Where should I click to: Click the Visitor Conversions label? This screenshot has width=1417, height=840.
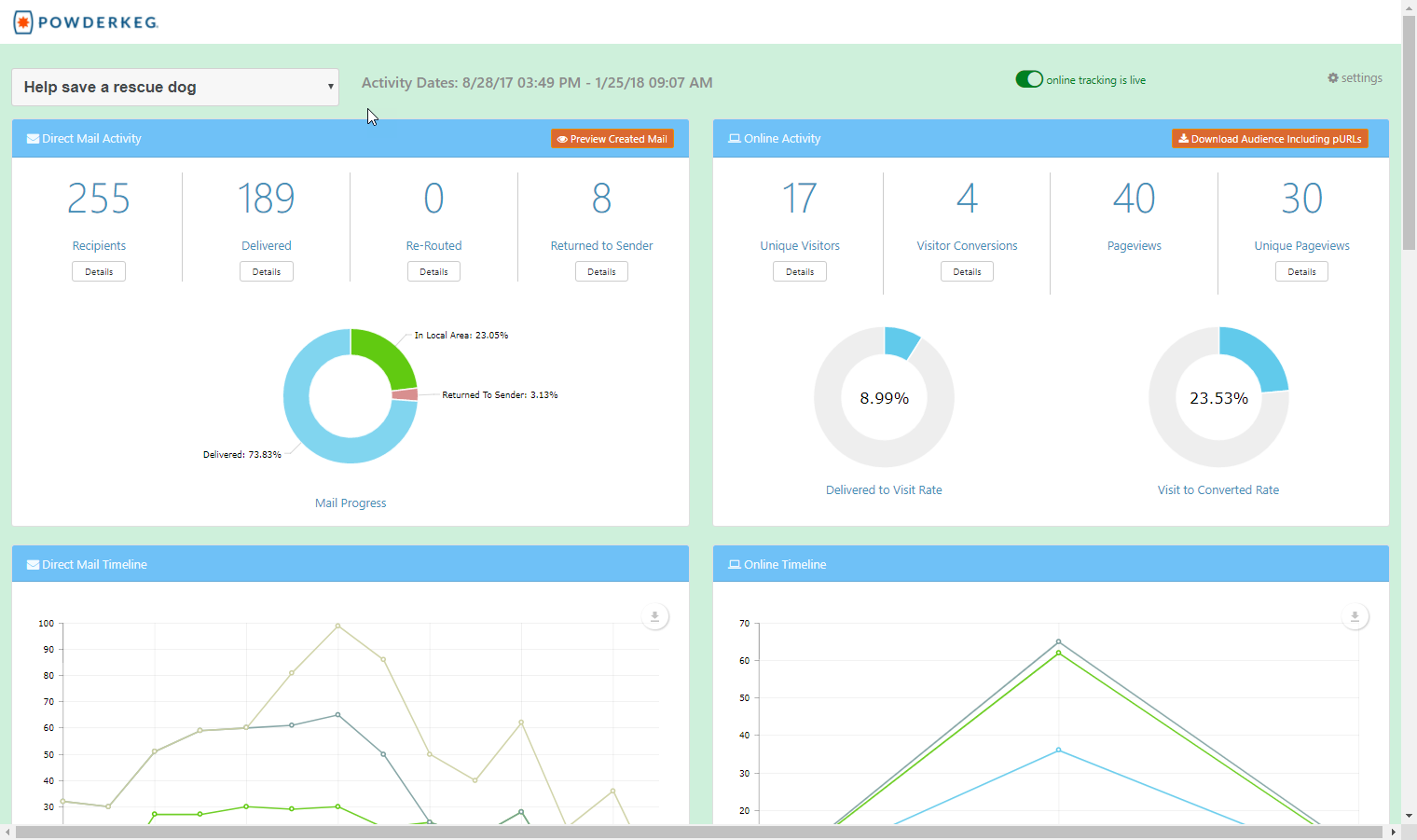[967, 245]
